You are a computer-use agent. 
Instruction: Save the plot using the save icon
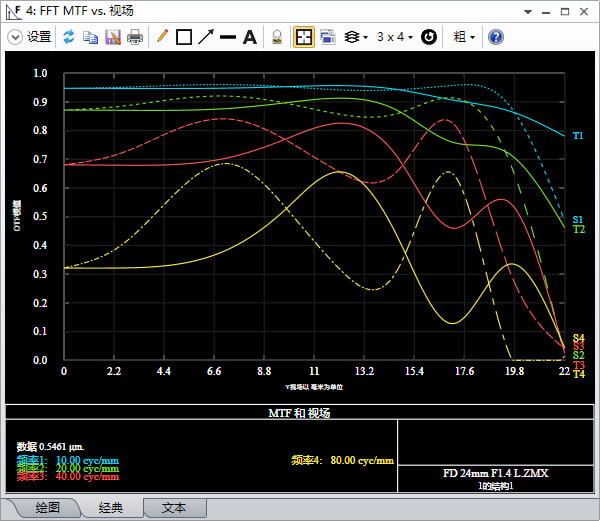(113, 37)
